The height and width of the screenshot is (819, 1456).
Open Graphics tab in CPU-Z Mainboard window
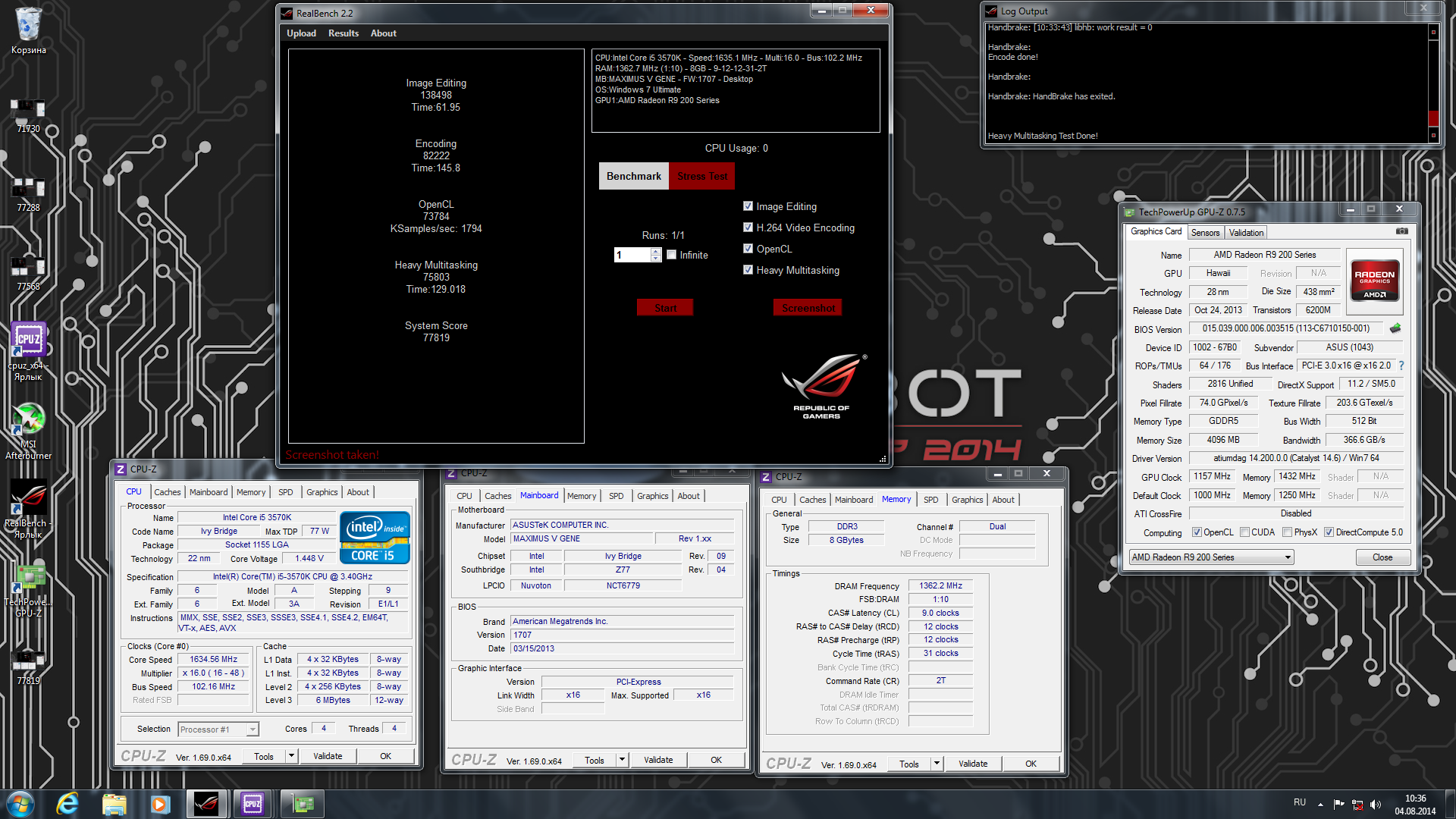(x=652, y=496)
